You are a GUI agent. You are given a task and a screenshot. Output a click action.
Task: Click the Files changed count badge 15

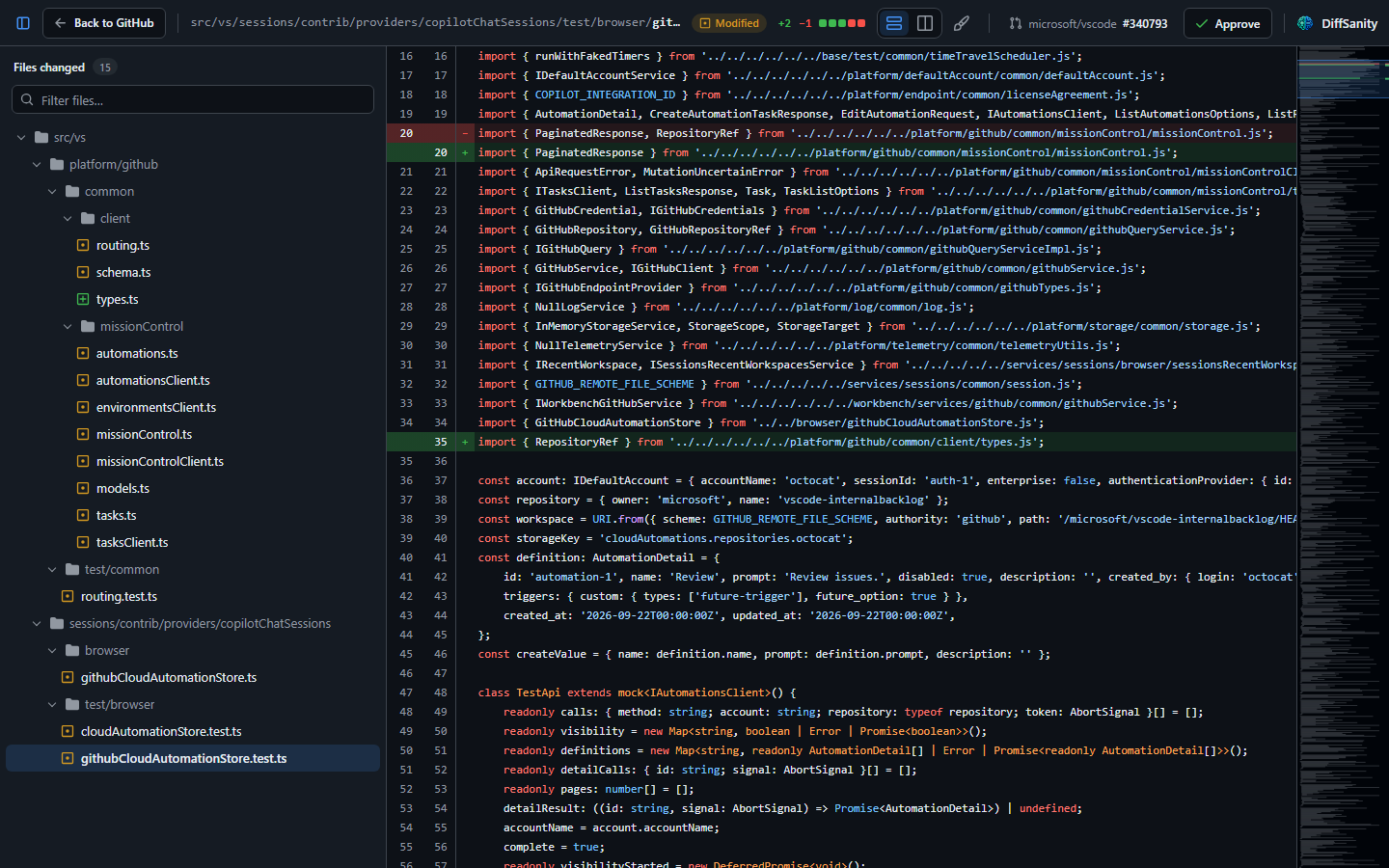tap(105, 68)
